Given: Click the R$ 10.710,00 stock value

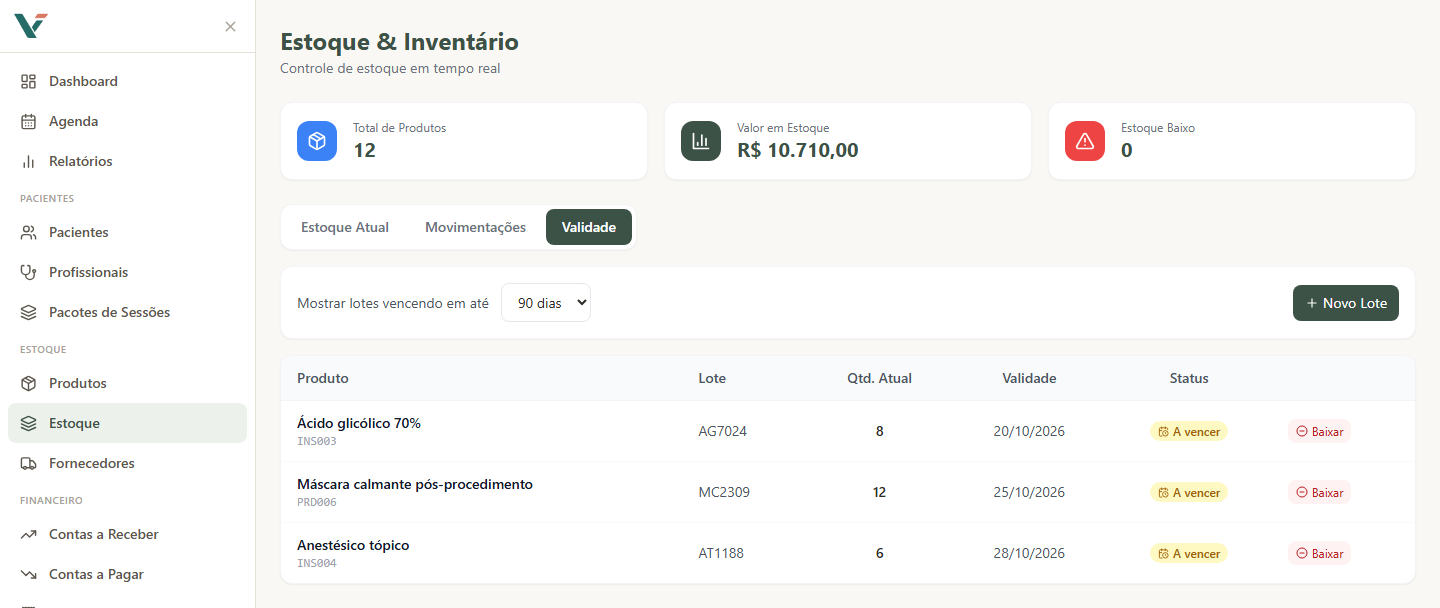Looking at the screenshot, I should tap(798, 151).
